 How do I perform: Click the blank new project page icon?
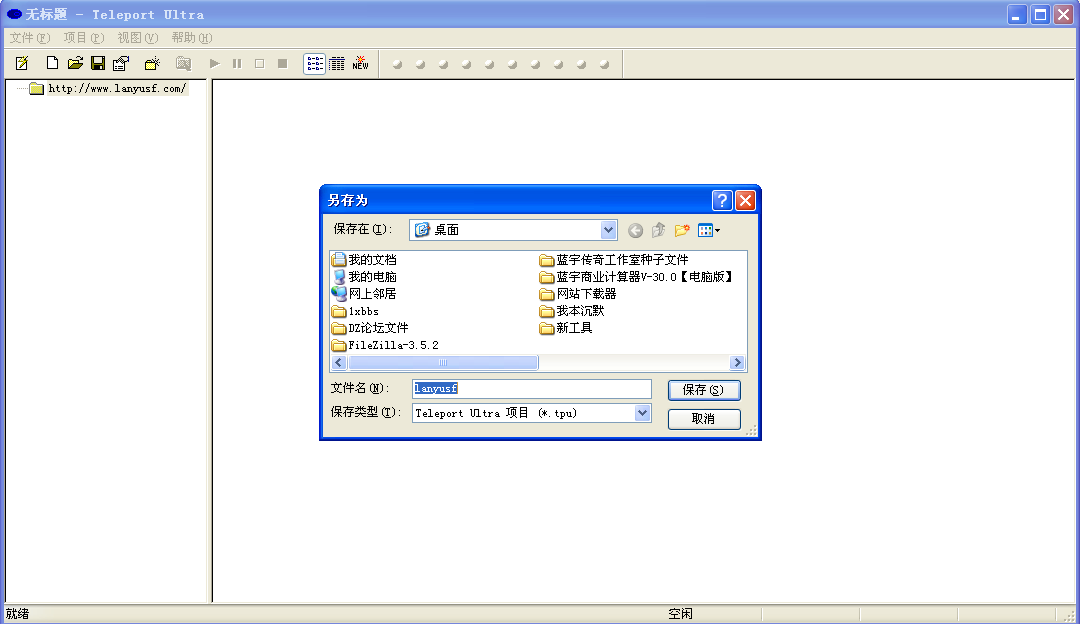coord(52,64)
